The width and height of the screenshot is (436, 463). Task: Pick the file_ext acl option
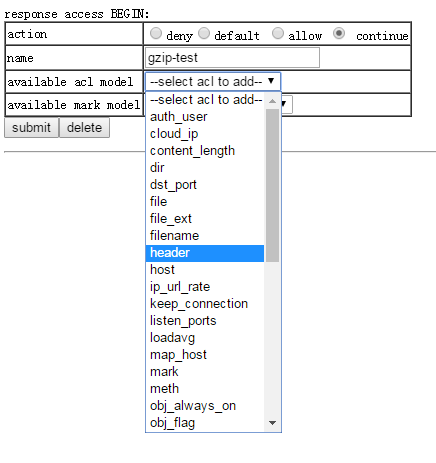click(205, 219)
